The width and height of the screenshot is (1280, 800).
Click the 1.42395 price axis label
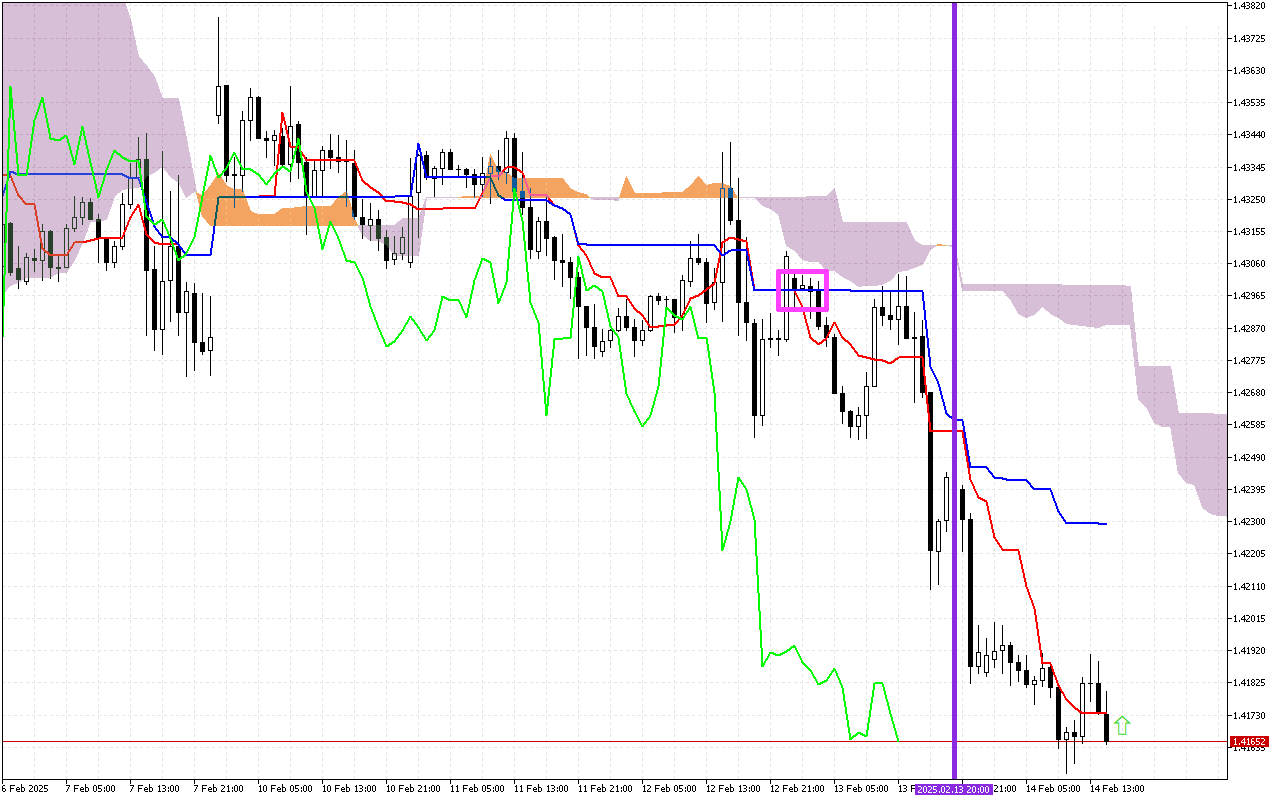(1250, 489)
